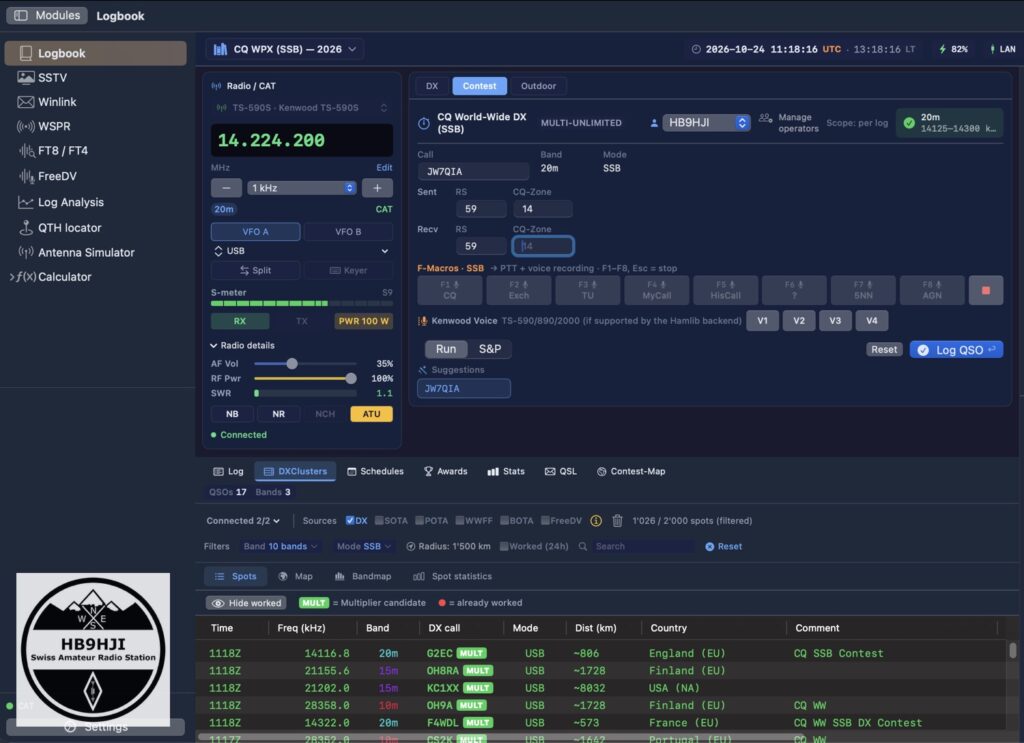Click the F5 HisCall voice macro
This screenshot has width=1024, height=743.
[725, 290]
